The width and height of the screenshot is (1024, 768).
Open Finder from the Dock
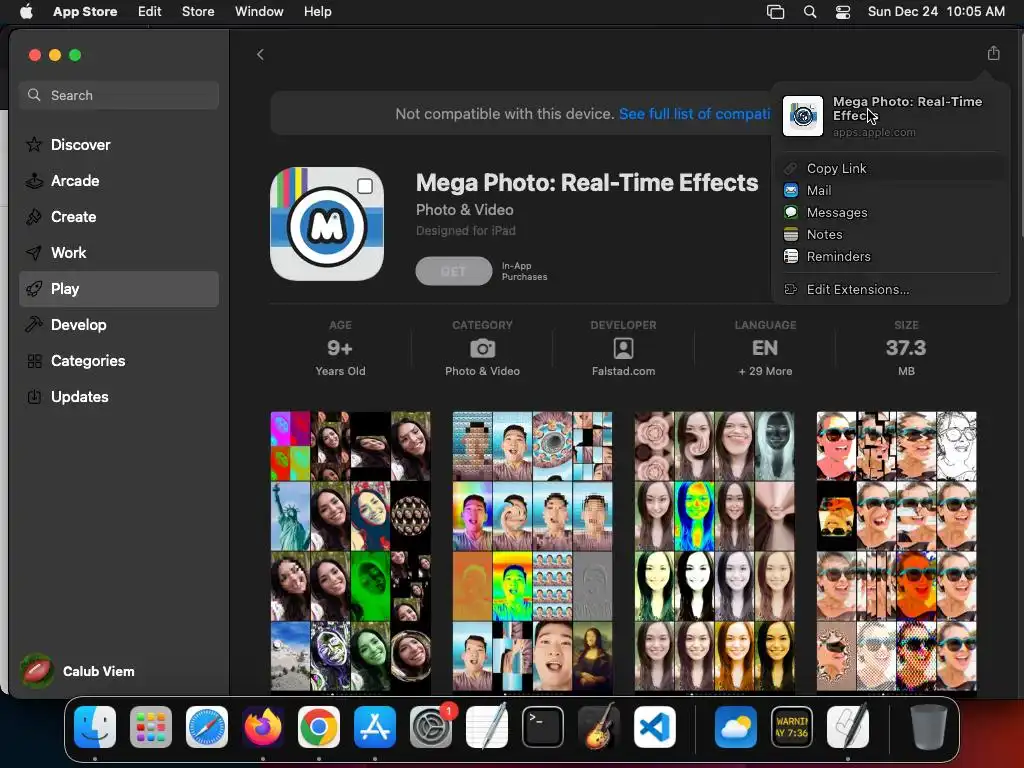pos(95,727)
